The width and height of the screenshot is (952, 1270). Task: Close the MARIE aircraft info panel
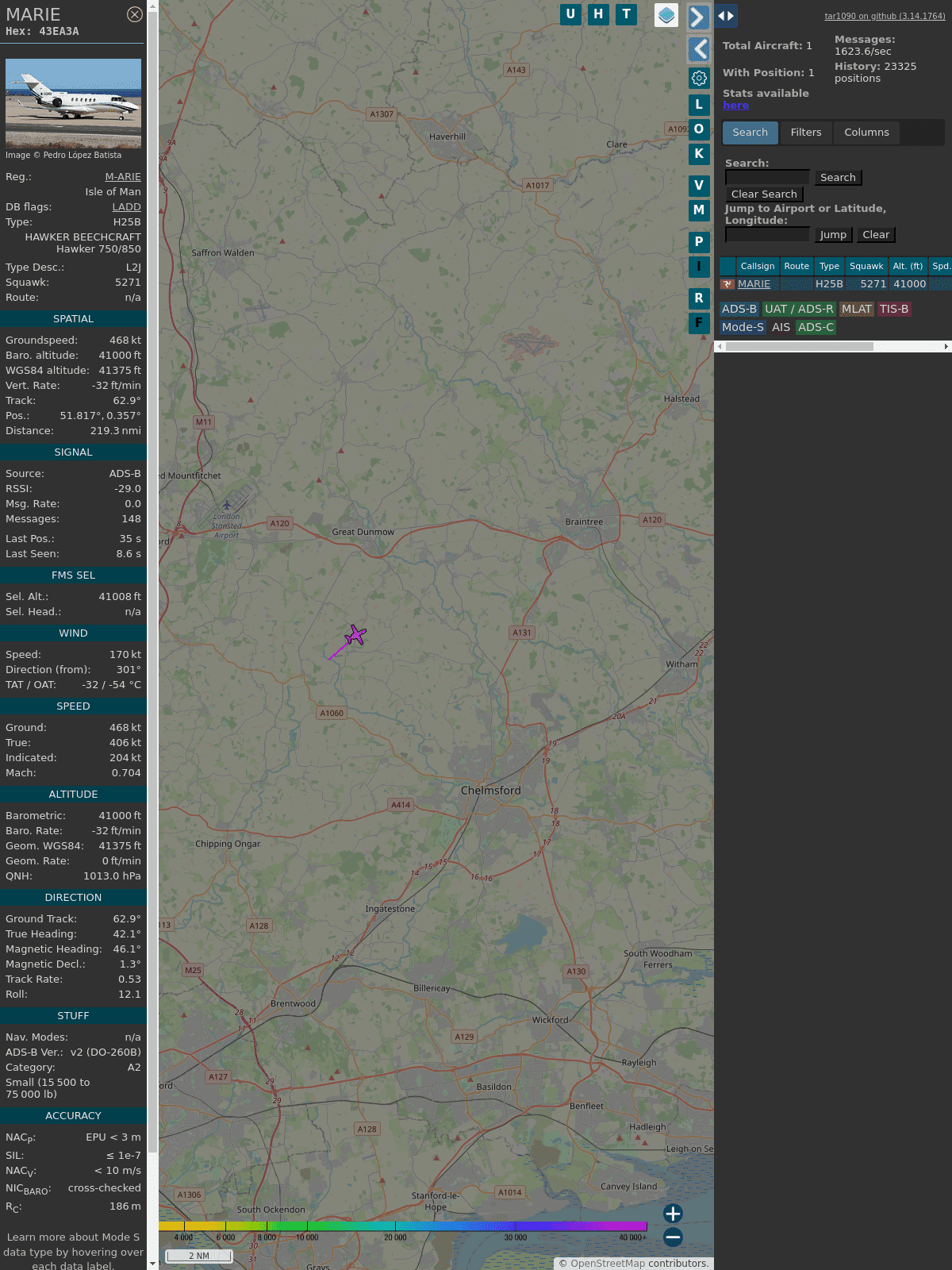click(135, 14)
